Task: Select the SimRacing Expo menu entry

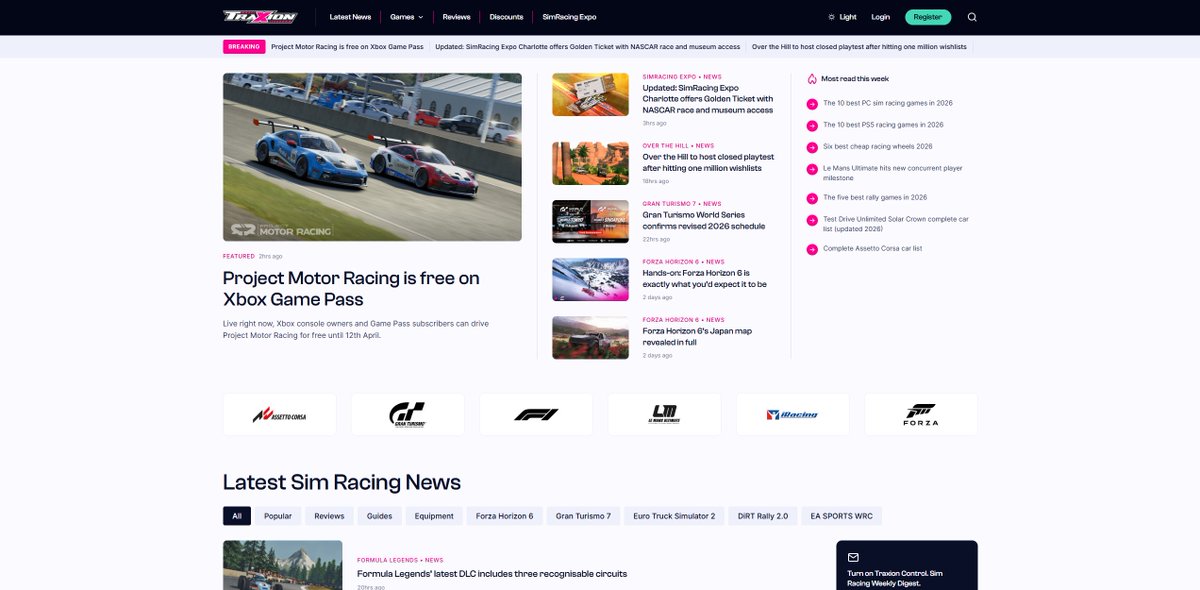Action: pyautogui.click(x=567, y=16)
